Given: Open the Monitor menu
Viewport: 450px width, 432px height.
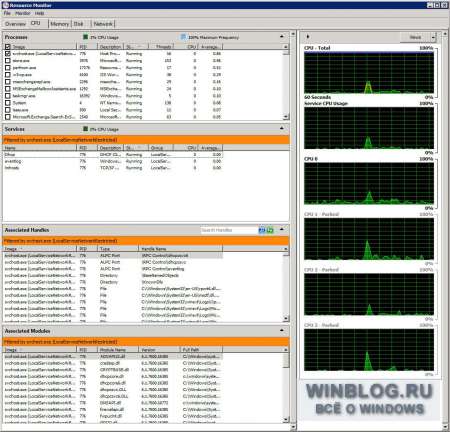Looking at the screenshot, I should tap(22, 13).
